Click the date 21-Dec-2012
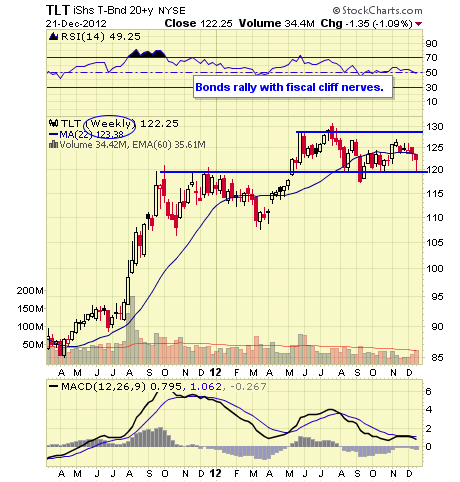This screenshot has height=482, width=460. tap(76, 24)
